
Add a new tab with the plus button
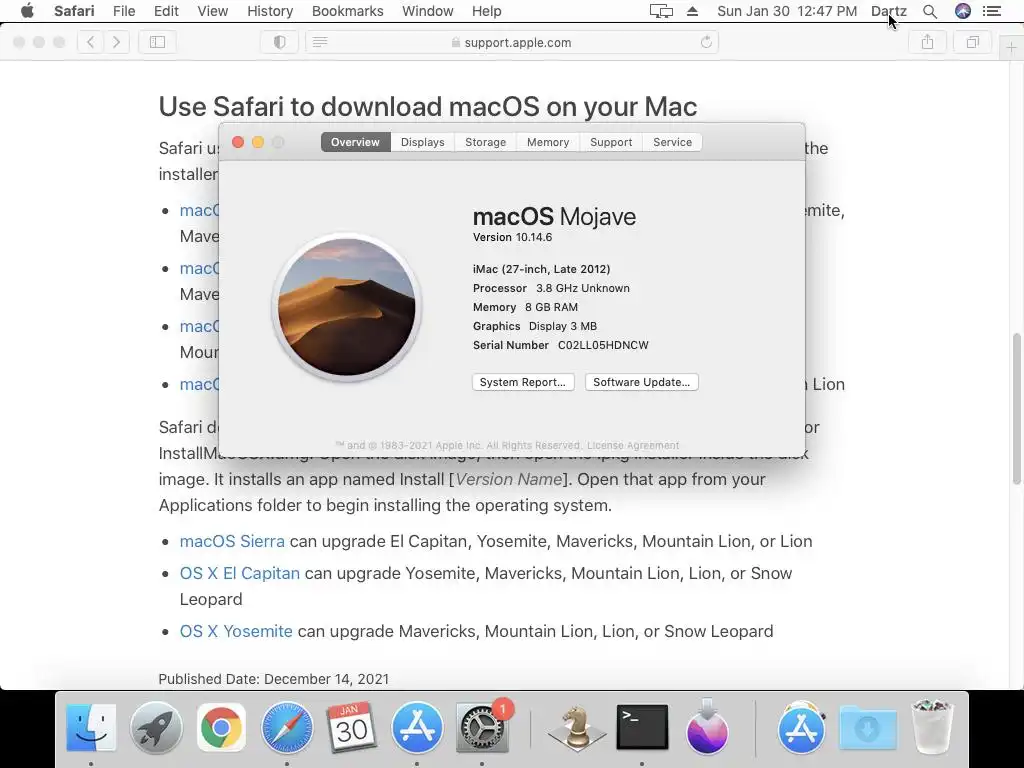pos(1011,48)
